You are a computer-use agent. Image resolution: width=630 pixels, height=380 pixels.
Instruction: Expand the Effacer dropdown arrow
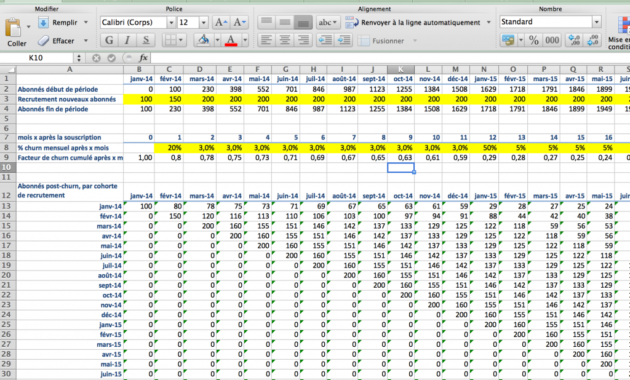point(86,41)
